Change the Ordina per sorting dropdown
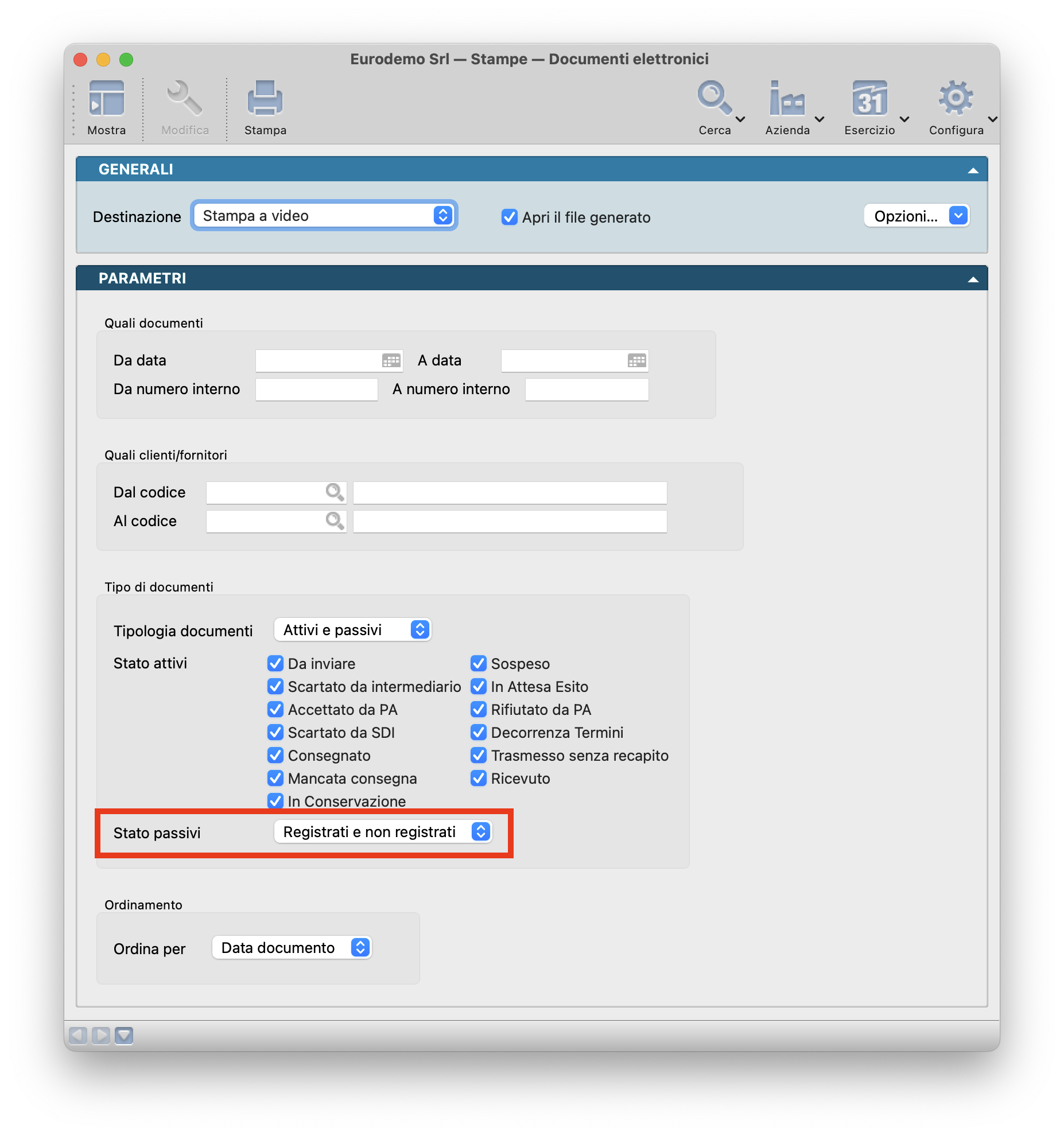Image resolution: width=1064 pixels, height=1136 pixels. 292,948
